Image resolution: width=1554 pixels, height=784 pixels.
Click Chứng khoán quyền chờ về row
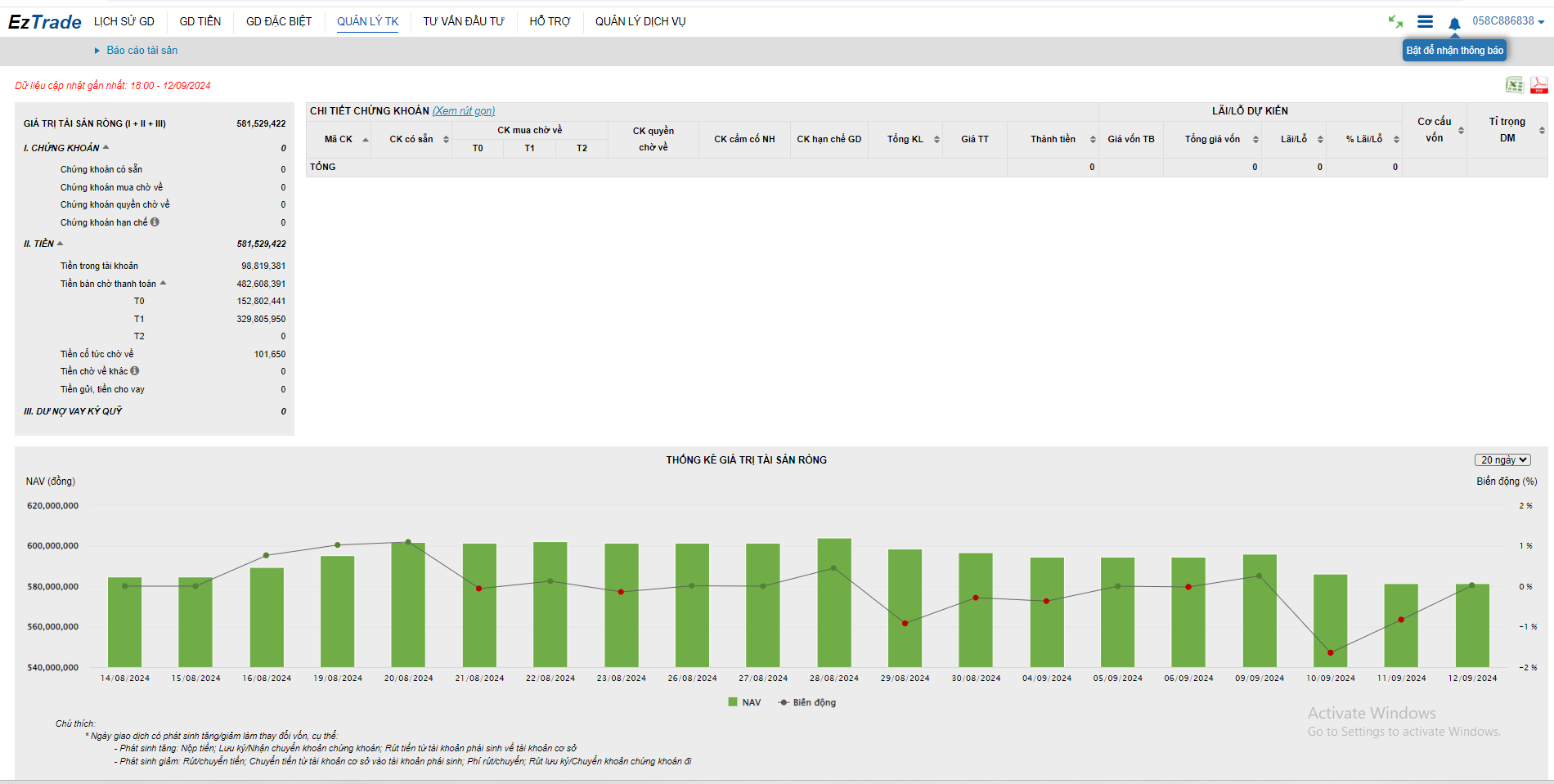[155, 204]
